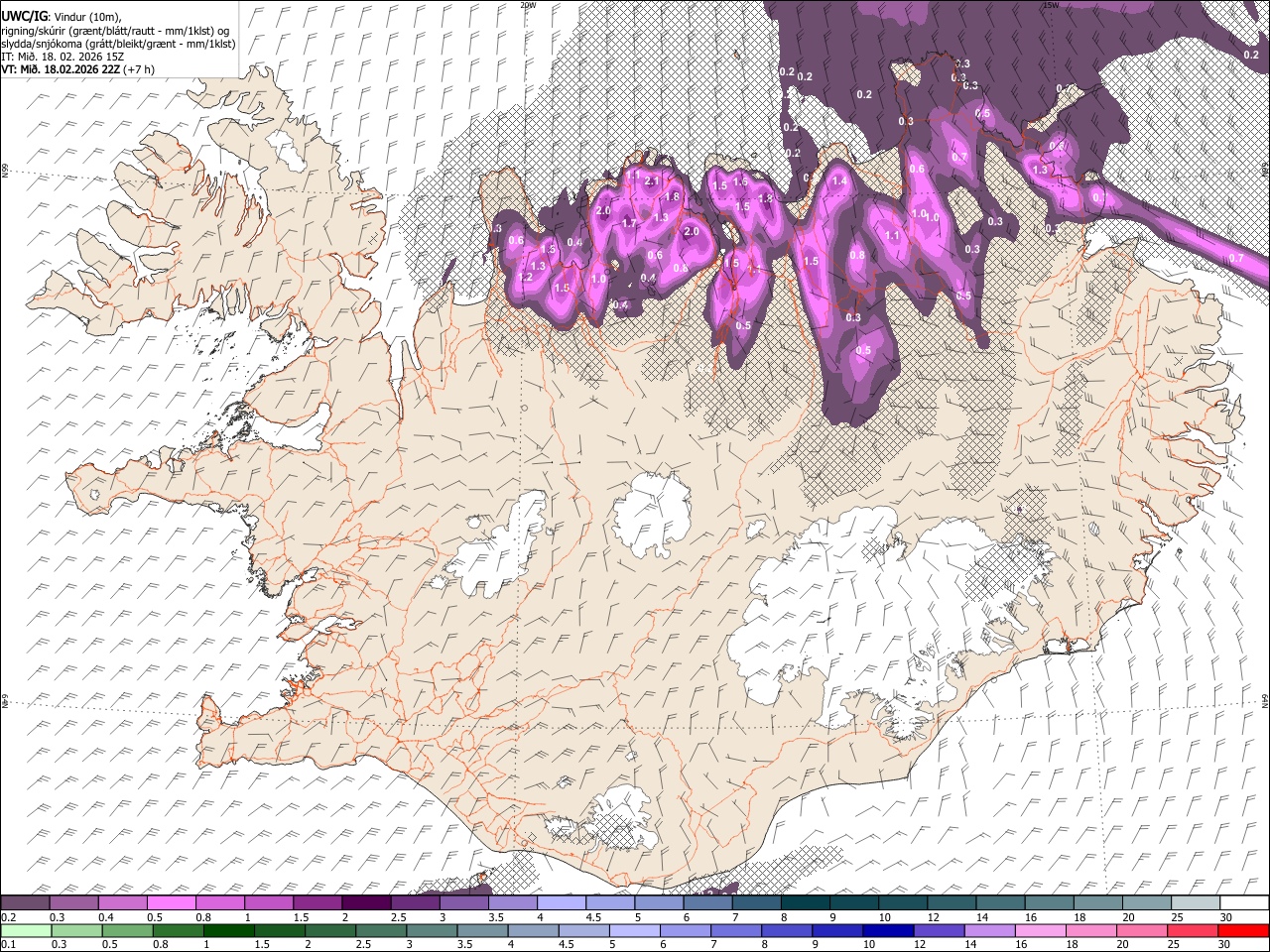This screenshot has height=952, width=1270.
Task: Click the 0.2–0.3 dark mauve swatch in upper snow scale
Action: point(26,903)
